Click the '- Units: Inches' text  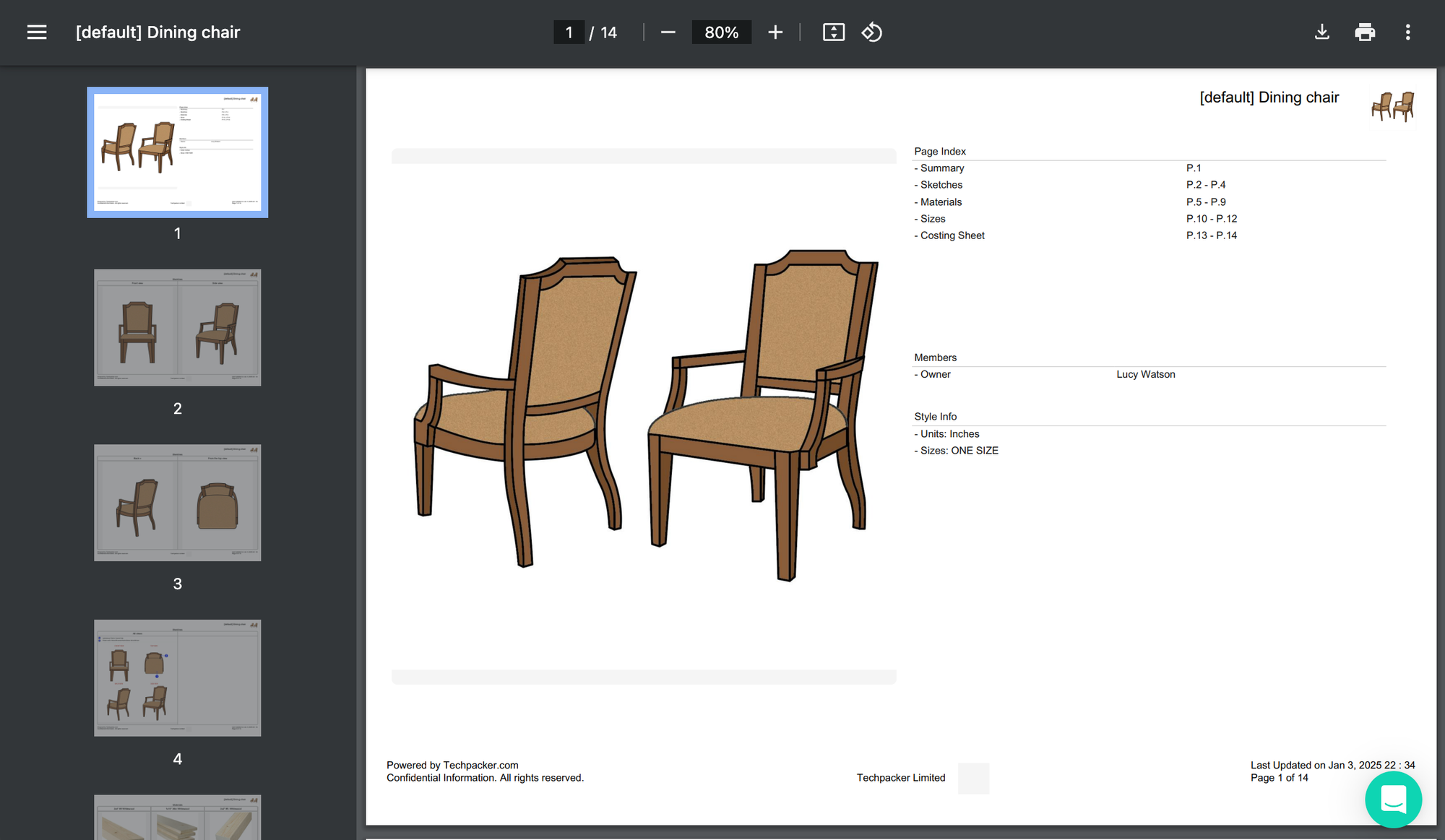[x=947, y=434]
